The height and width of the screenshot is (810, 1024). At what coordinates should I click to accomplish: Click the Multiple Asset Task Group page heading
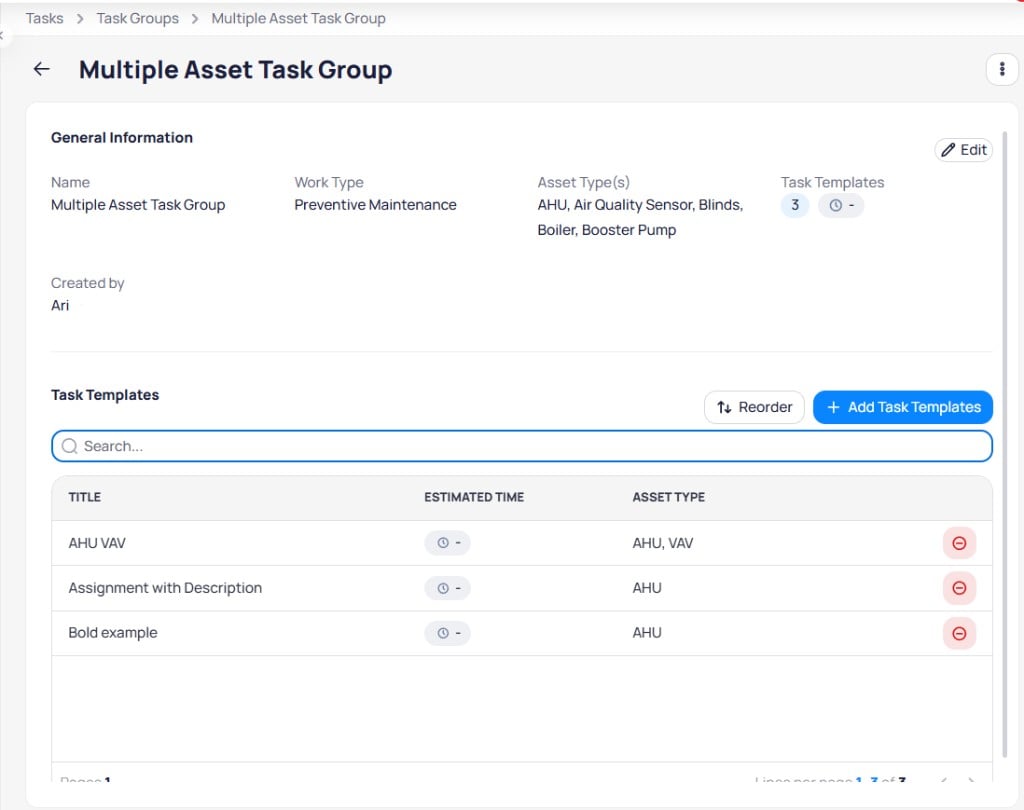click(x=236, y=70)
